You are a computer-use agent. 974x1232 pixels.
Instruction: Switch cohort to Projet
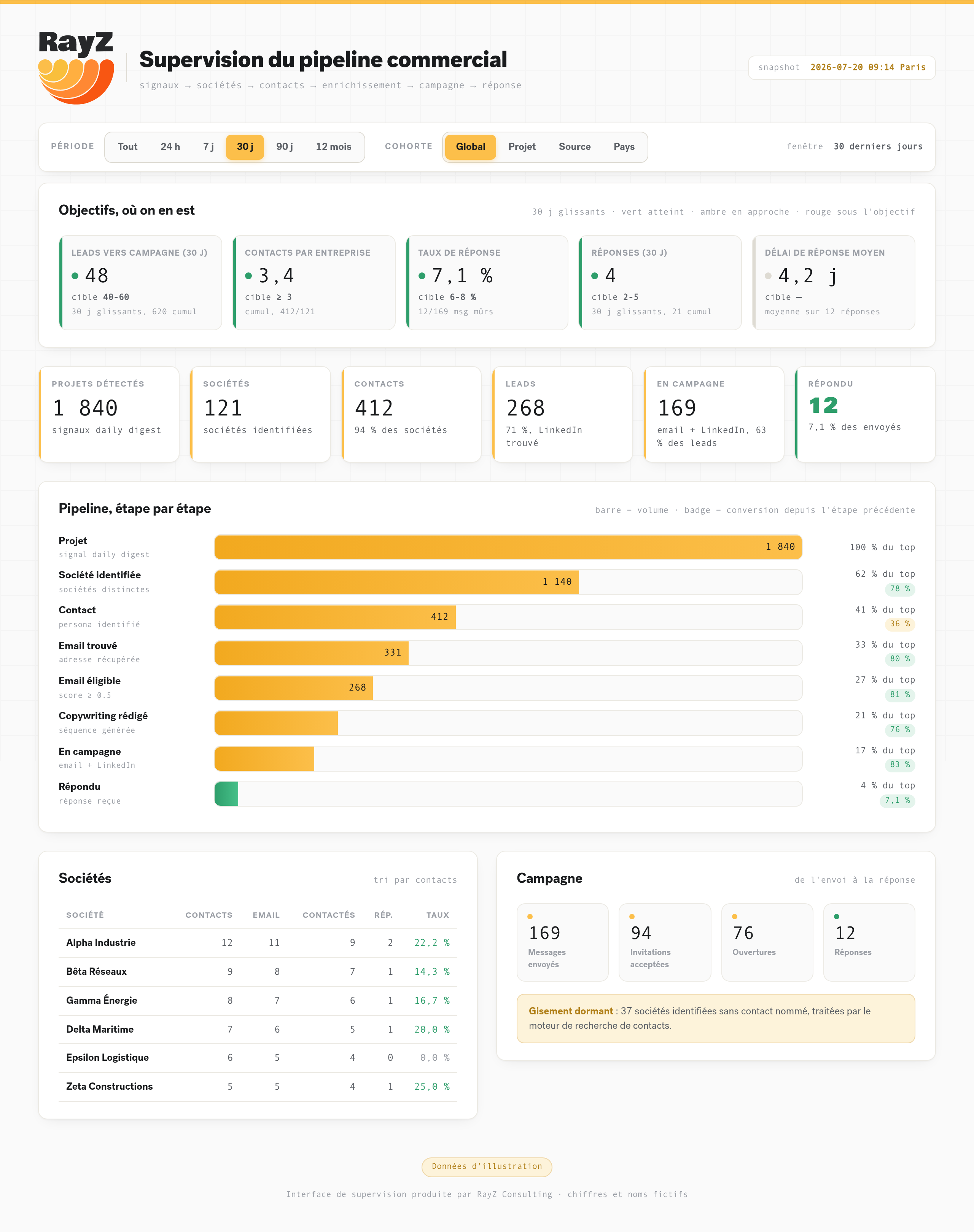coord(522,146)
